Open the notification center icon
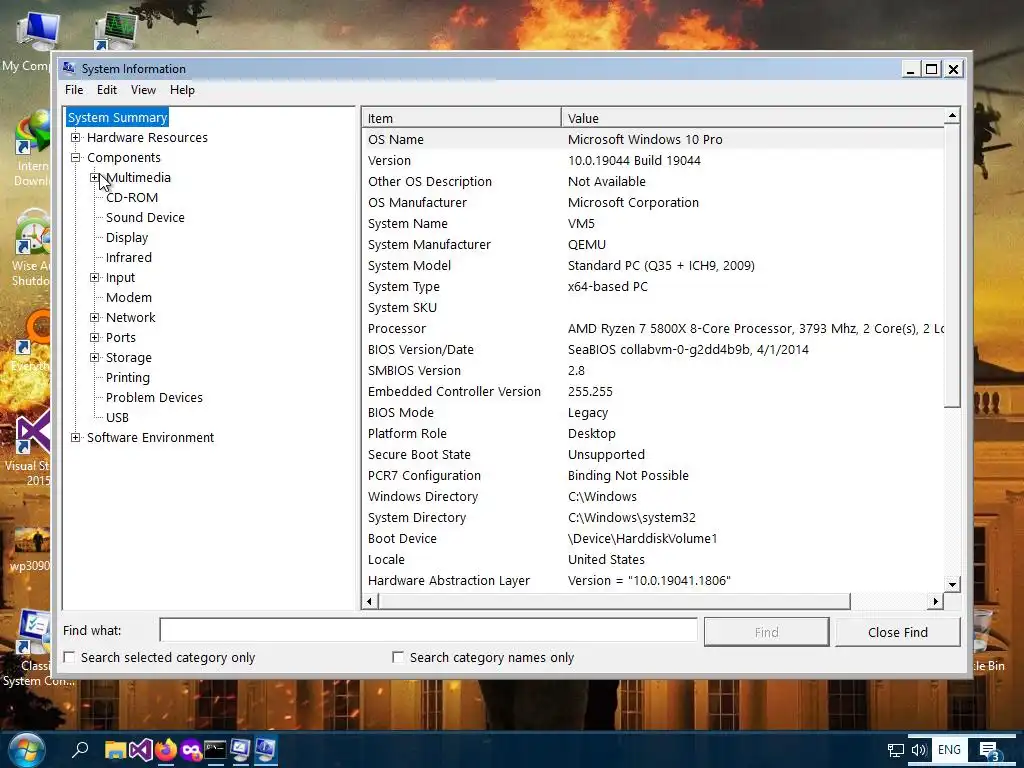 tap(989, 750)
